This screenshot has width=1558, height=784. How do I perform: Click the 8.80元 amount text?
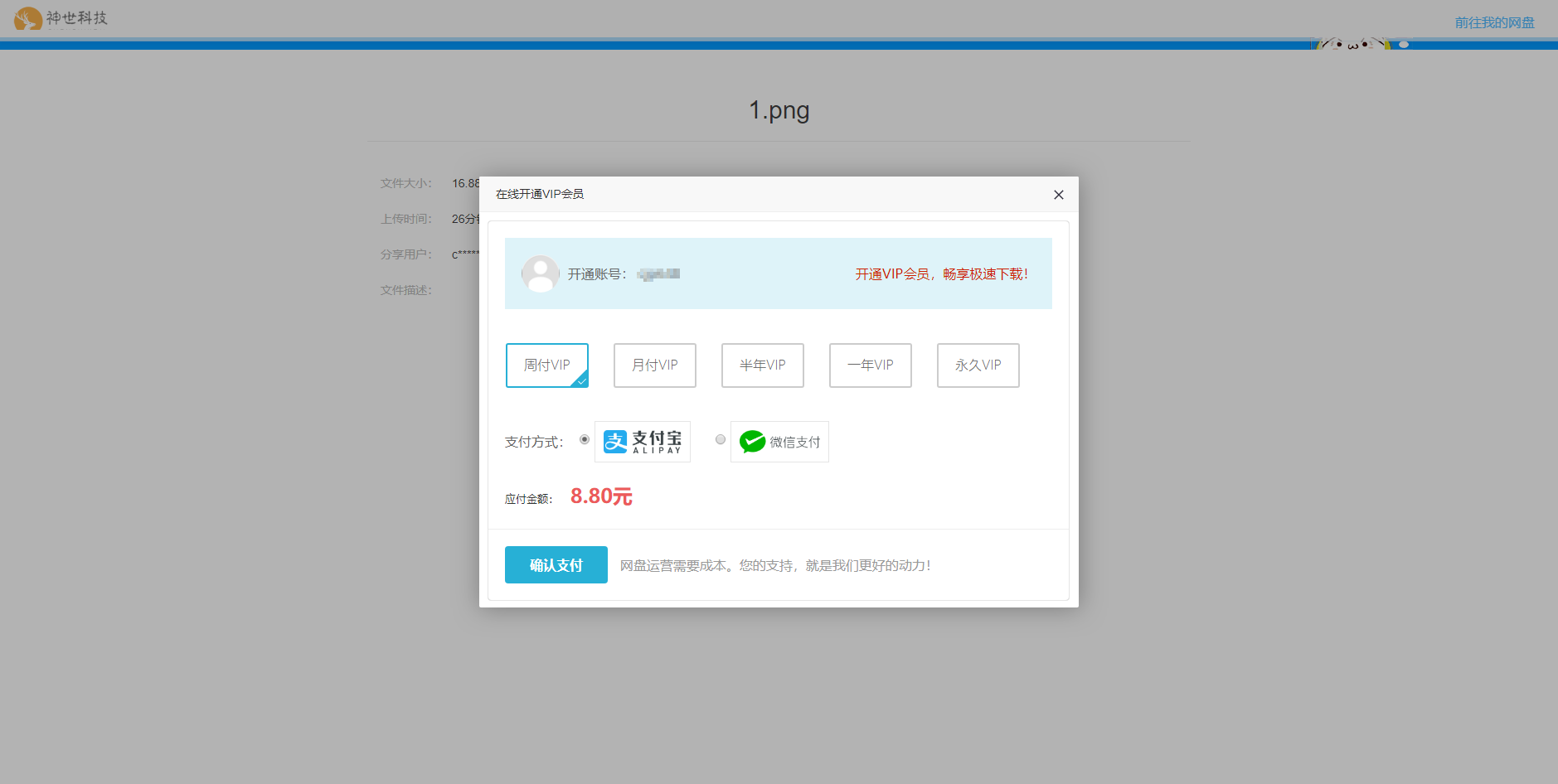point(601,496)
